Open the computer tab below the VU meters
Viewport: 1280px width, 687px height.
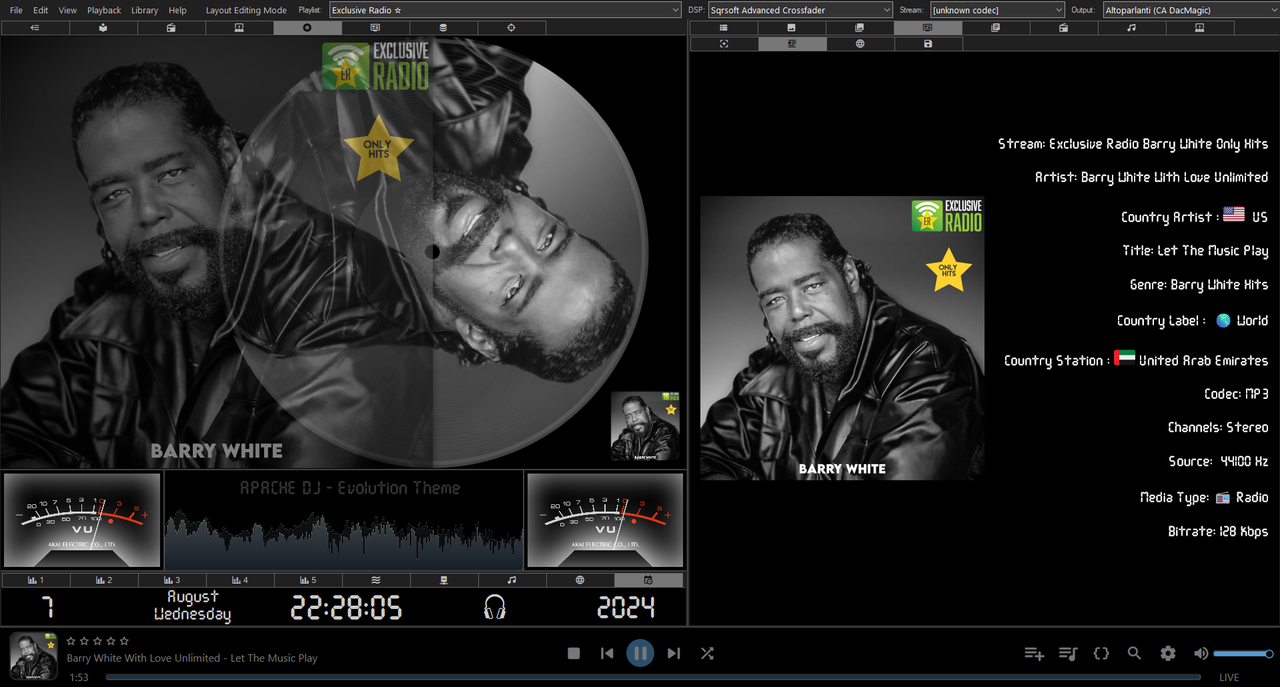point(443,580)
